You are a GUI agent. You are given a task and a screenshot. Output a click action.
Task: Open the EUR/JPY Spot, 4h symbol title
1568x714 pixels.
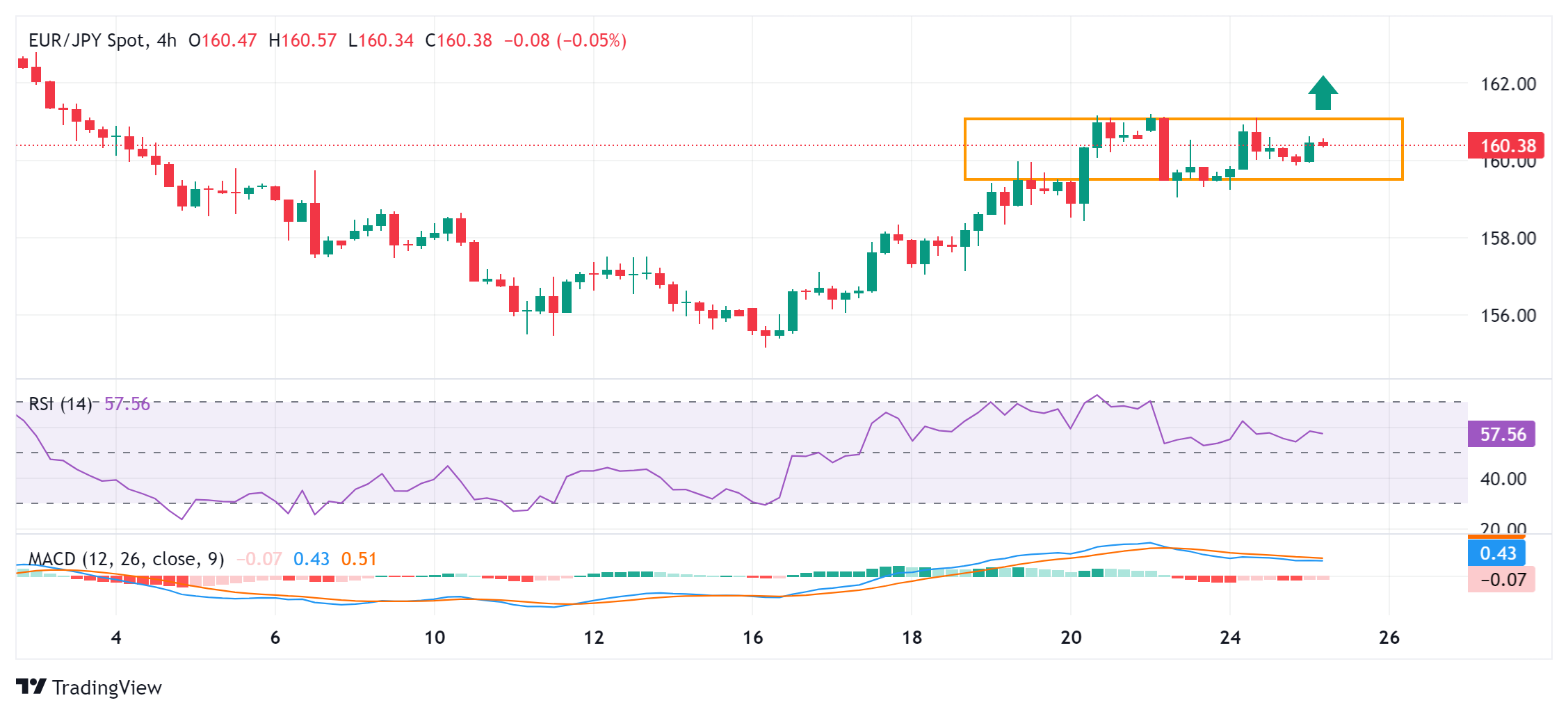pos(102,40)
